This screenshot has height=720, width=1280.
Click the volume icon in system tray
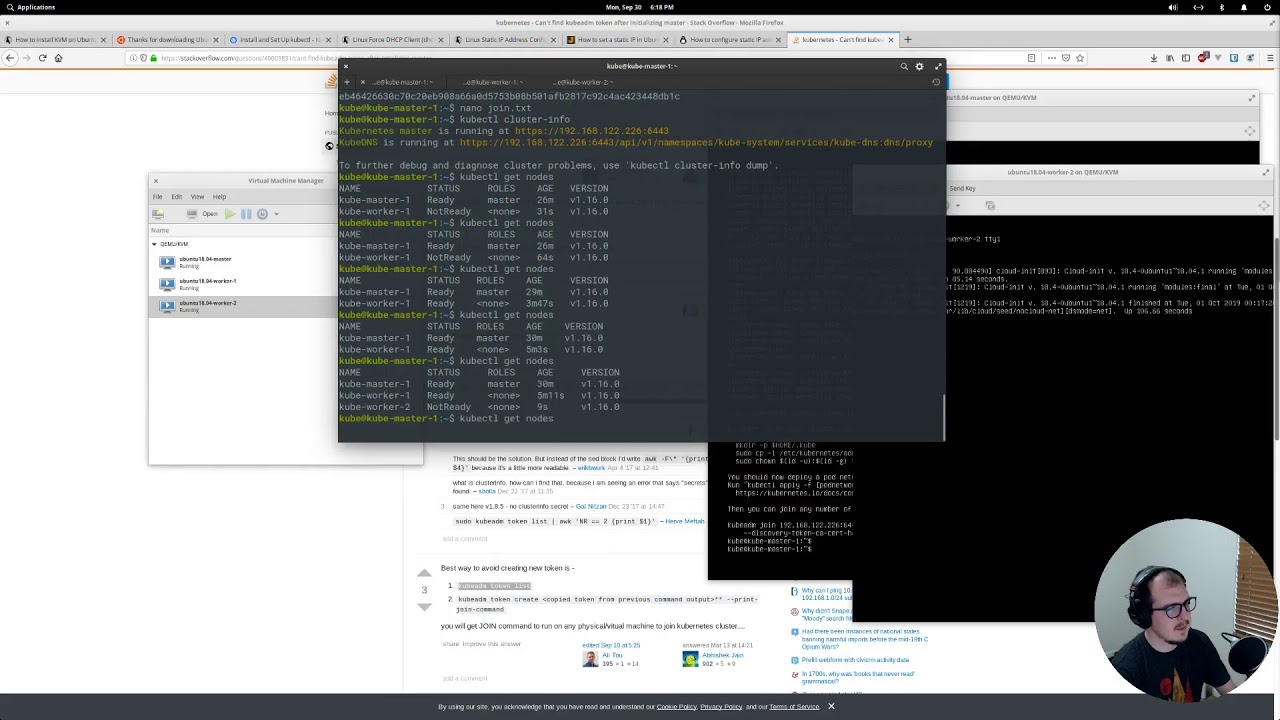pos(1173,7)
